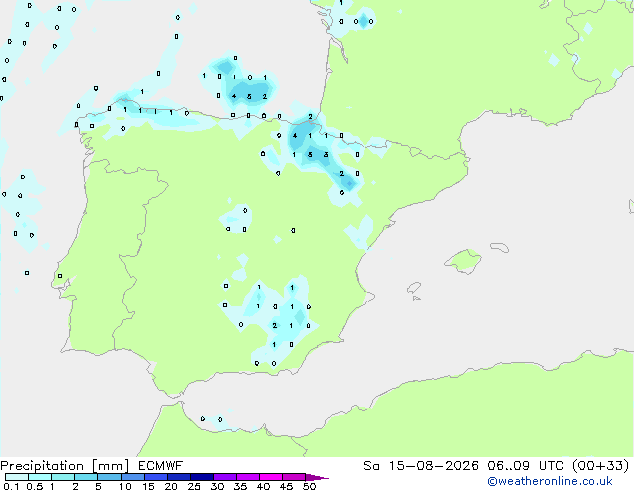Screen dimensions: 634x490
Task: Click the 35 to 40 mm legend swatch
Action: pyautogui.click(x=247, y=477)
